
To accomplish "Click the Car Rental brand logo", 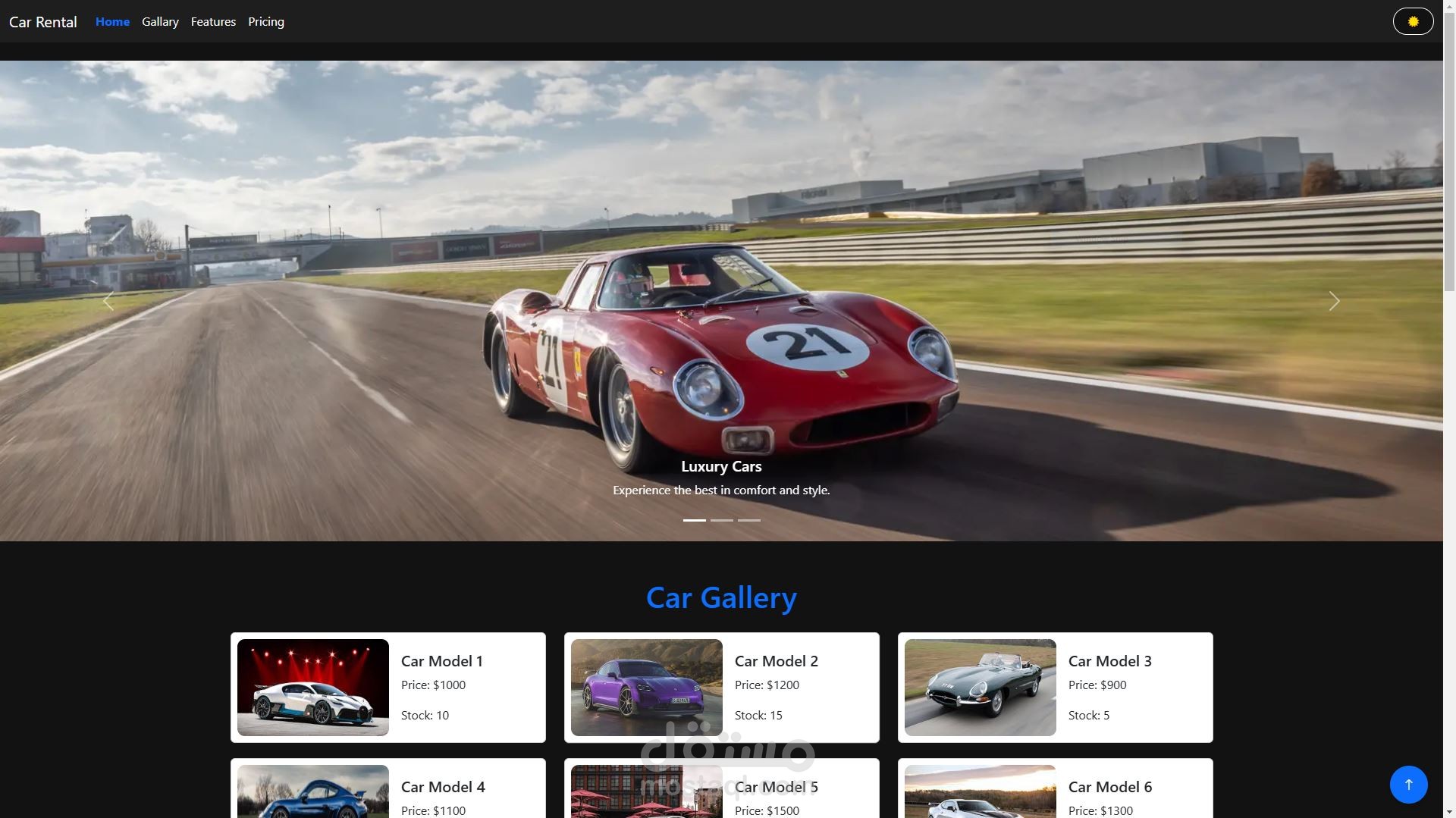I will 43,22.
